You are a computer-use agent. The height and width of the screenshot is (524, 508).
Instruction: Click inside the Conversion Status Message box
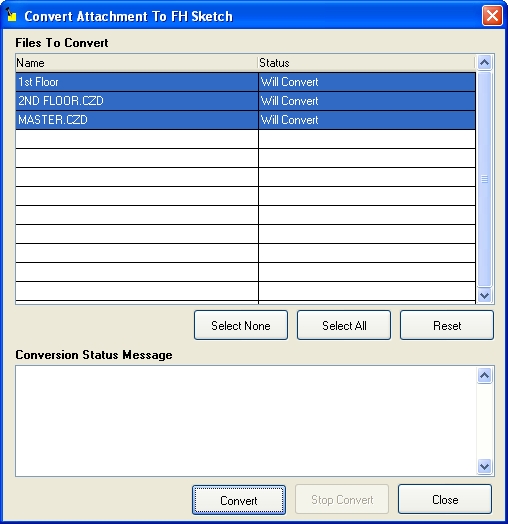coord(246,421)
